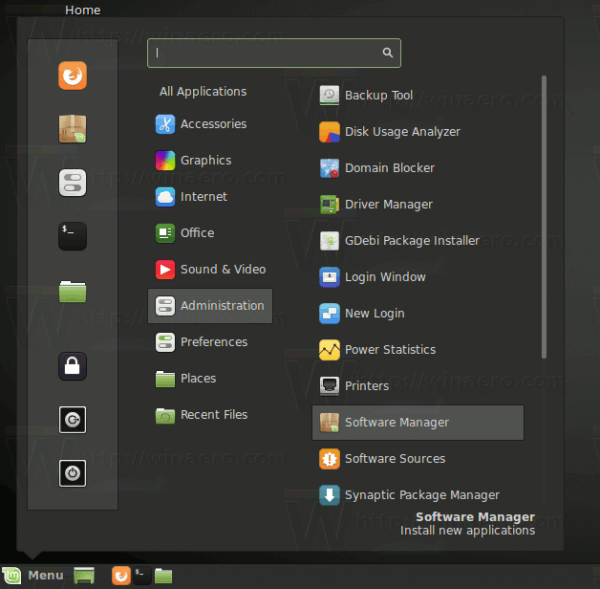This screenshot has height=589, width=600.
Task: Launch Synaptic Package Manager
Action: click(418, 495)
